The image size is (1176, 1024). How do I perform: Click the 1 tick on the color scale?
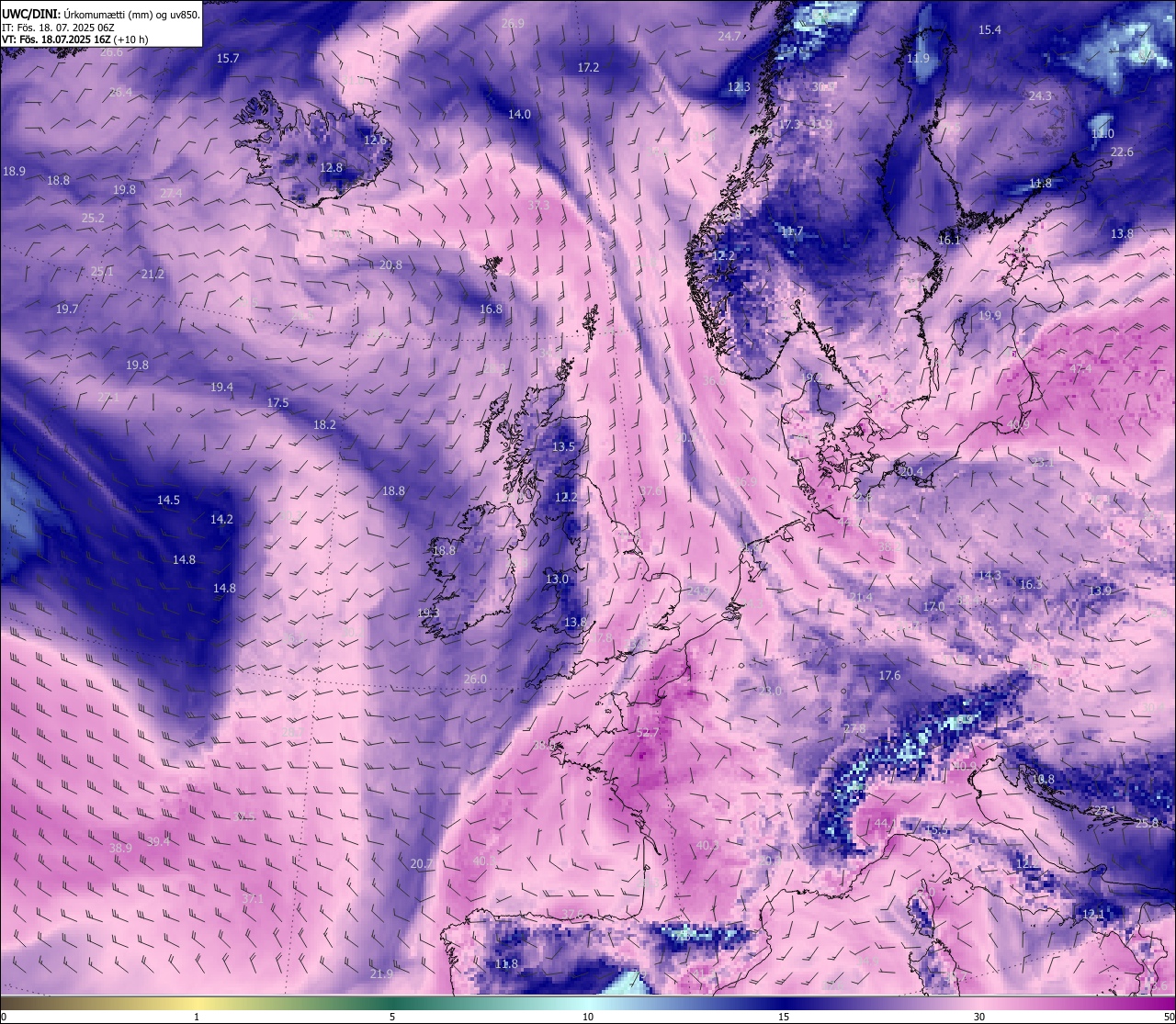(197, 1017)
